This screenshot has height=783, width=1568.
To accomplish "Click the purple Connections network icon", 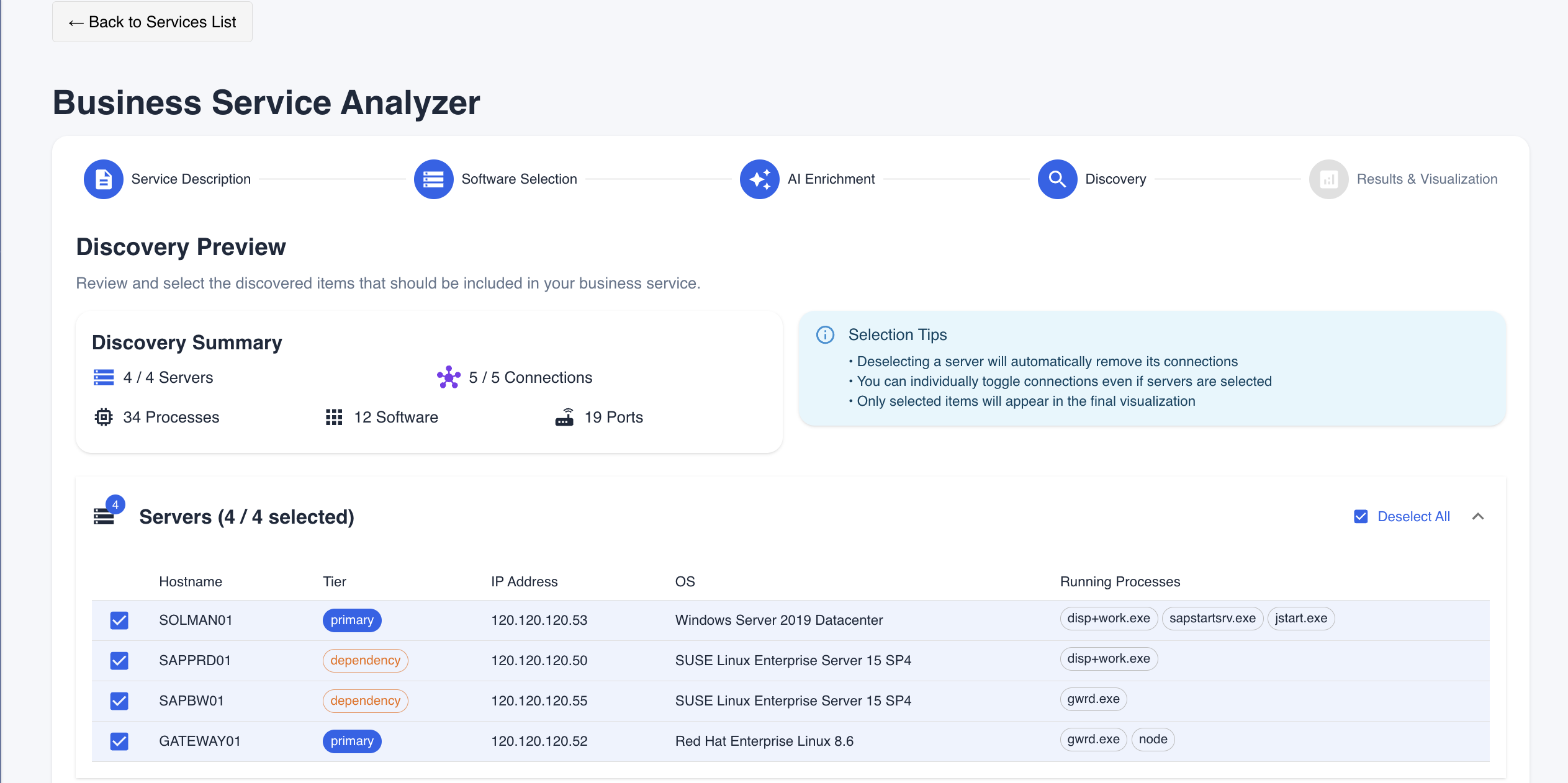I will (448, 377).
